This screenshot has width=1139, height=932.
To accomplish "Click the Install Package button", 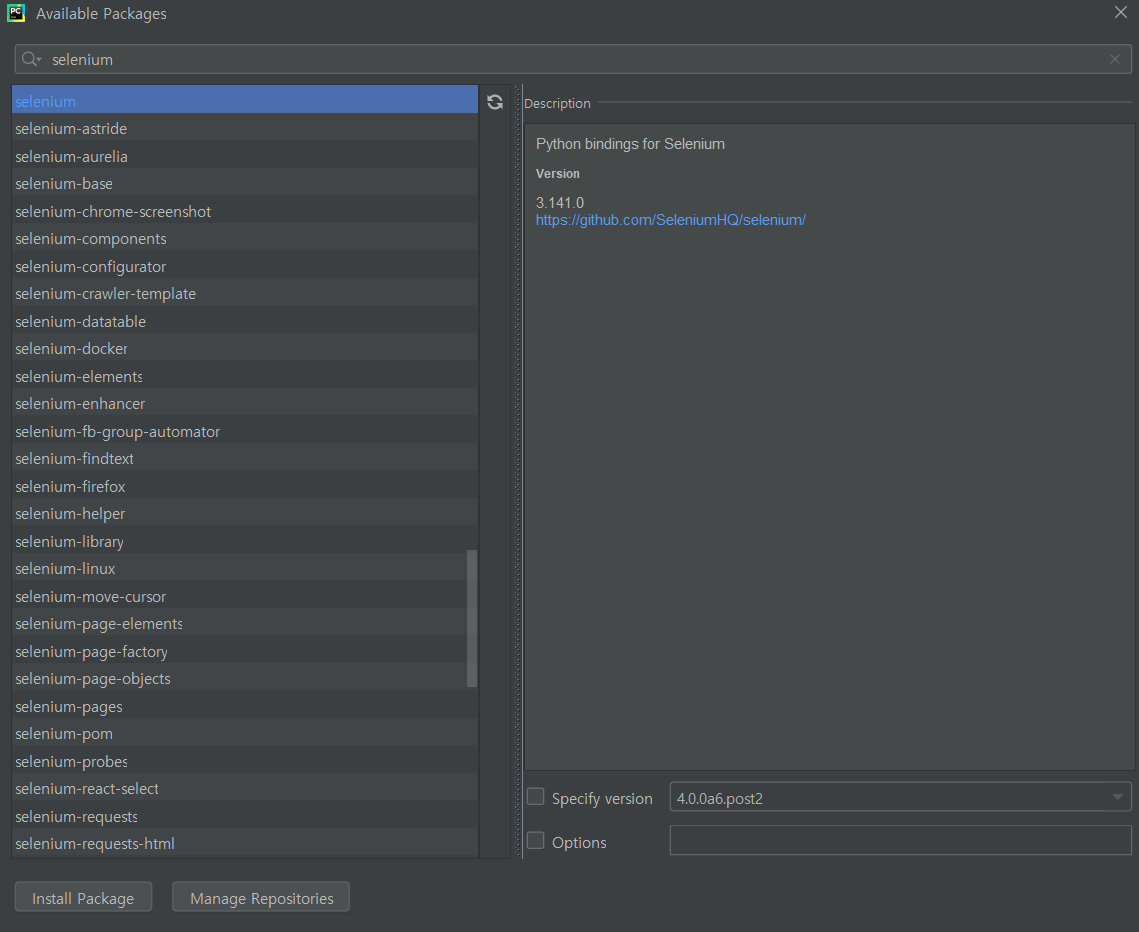I will tap(84, 897).
